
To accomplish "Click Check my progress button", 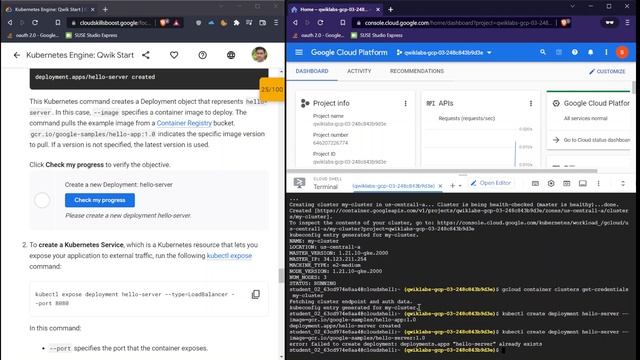I will [100, 200].
